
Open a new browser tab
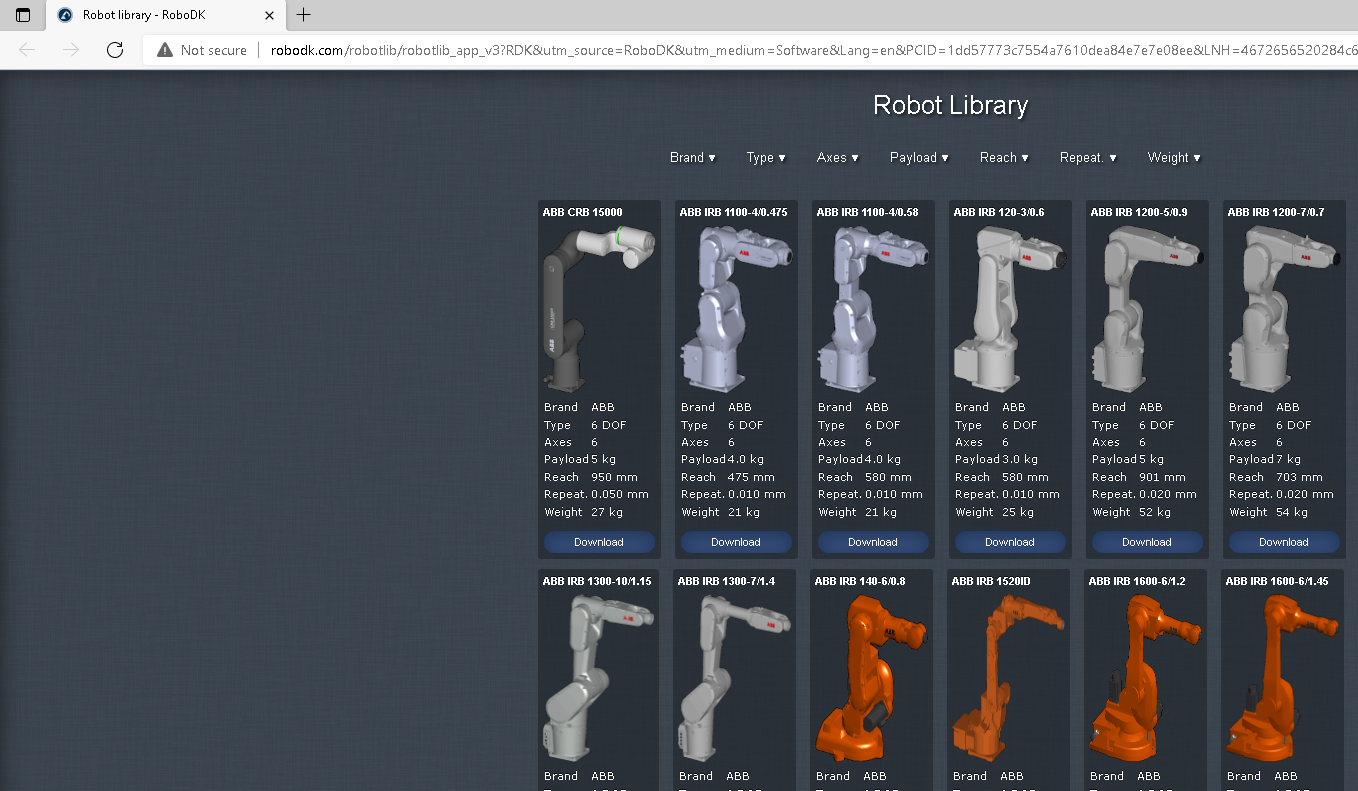[304, 15]
